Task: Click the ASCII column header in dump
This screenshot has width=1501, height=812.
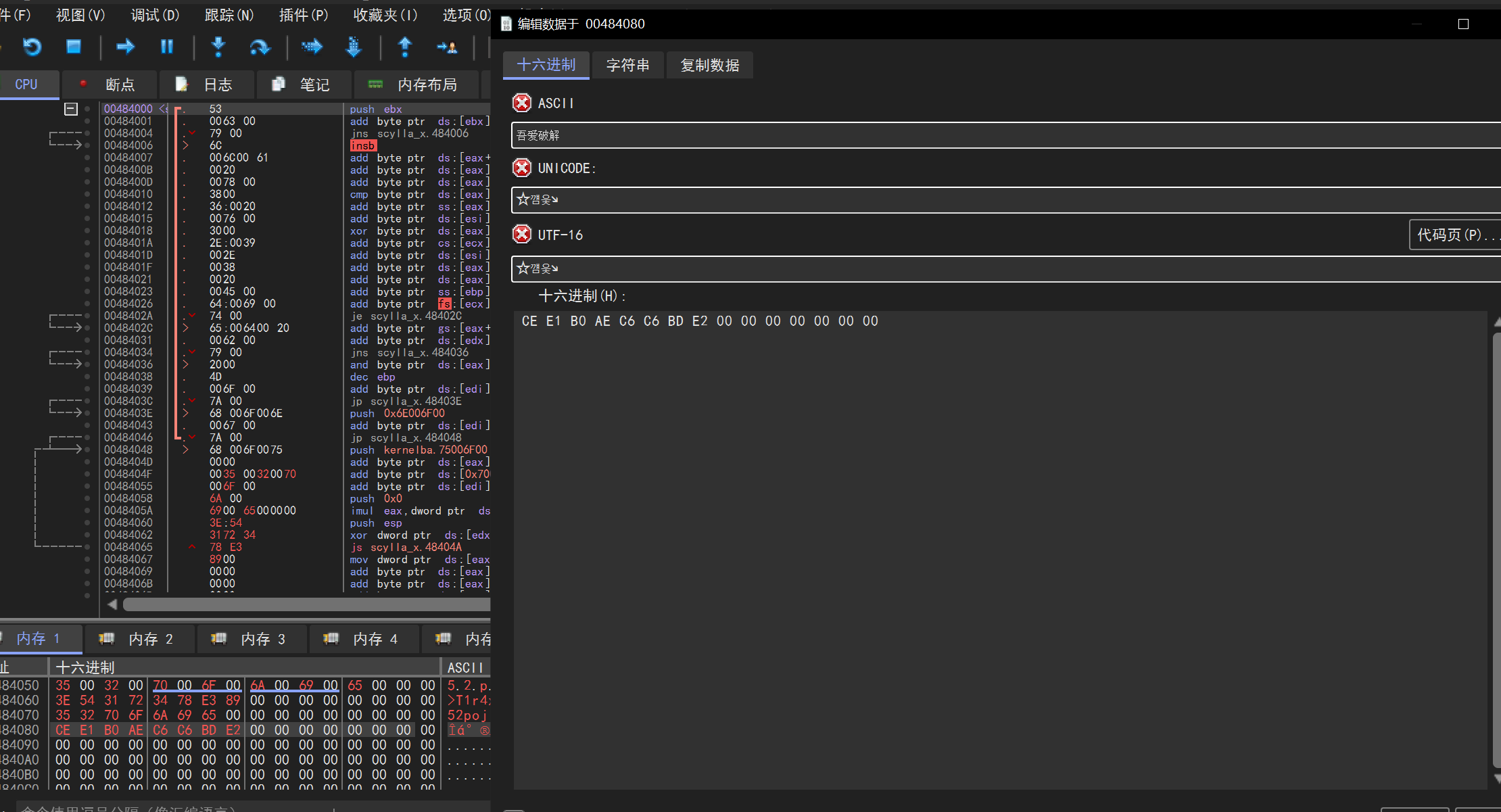Action: (465, 667)
